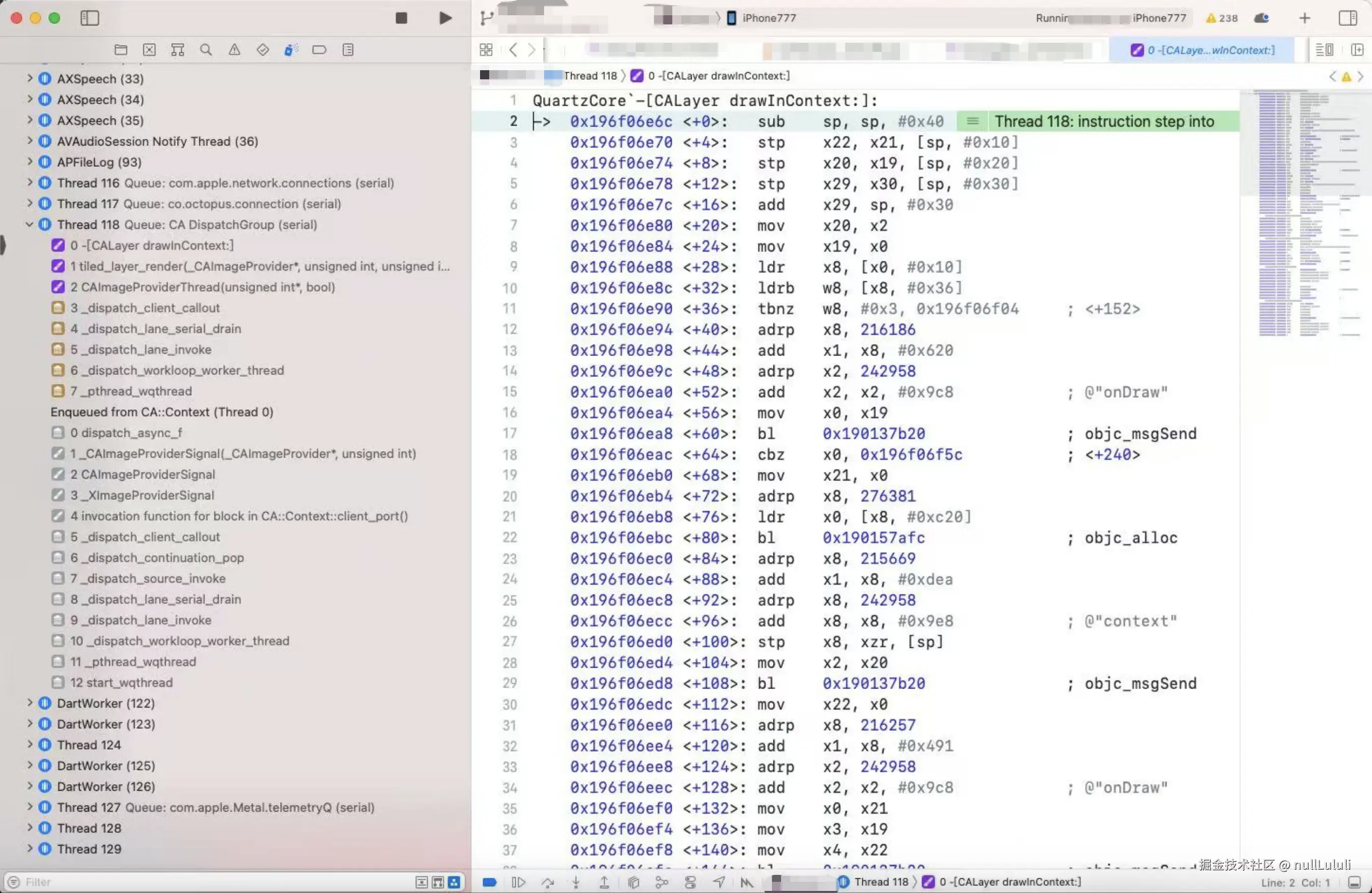Open the Debug View Hierarchy icon
The width and height of the screenshot is (1372, 893).
click(x=634, y=882)
